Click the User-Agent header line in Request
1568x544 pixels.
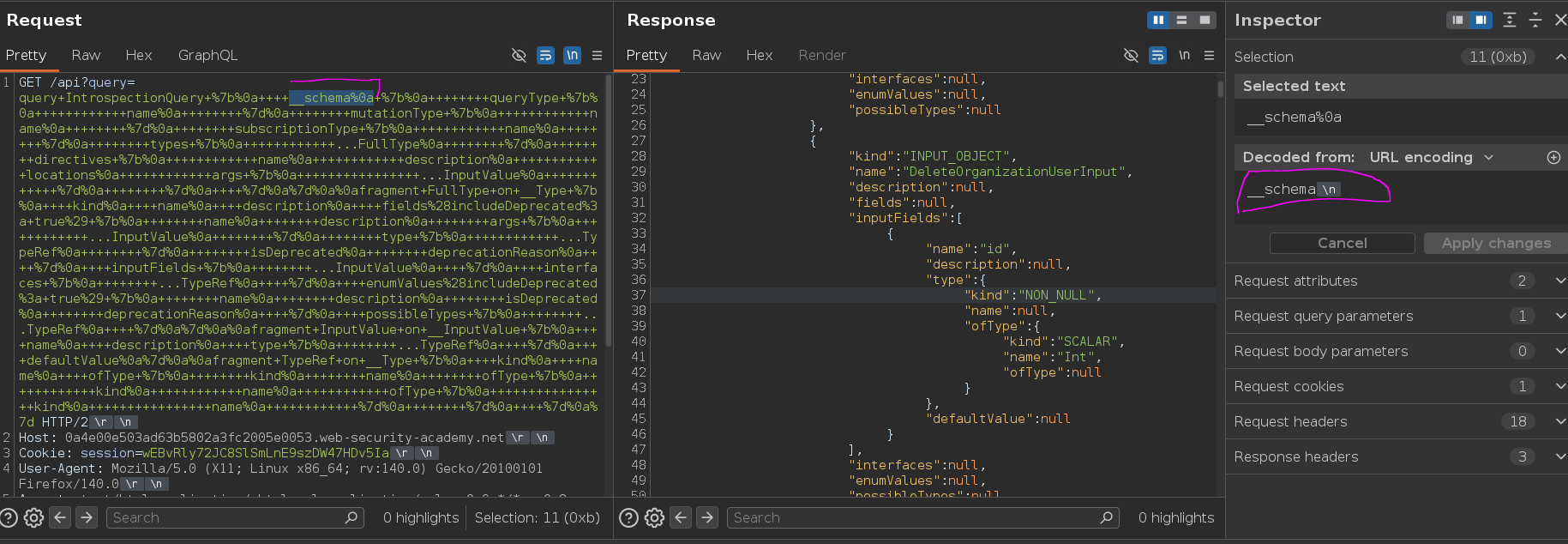[280, 476]
